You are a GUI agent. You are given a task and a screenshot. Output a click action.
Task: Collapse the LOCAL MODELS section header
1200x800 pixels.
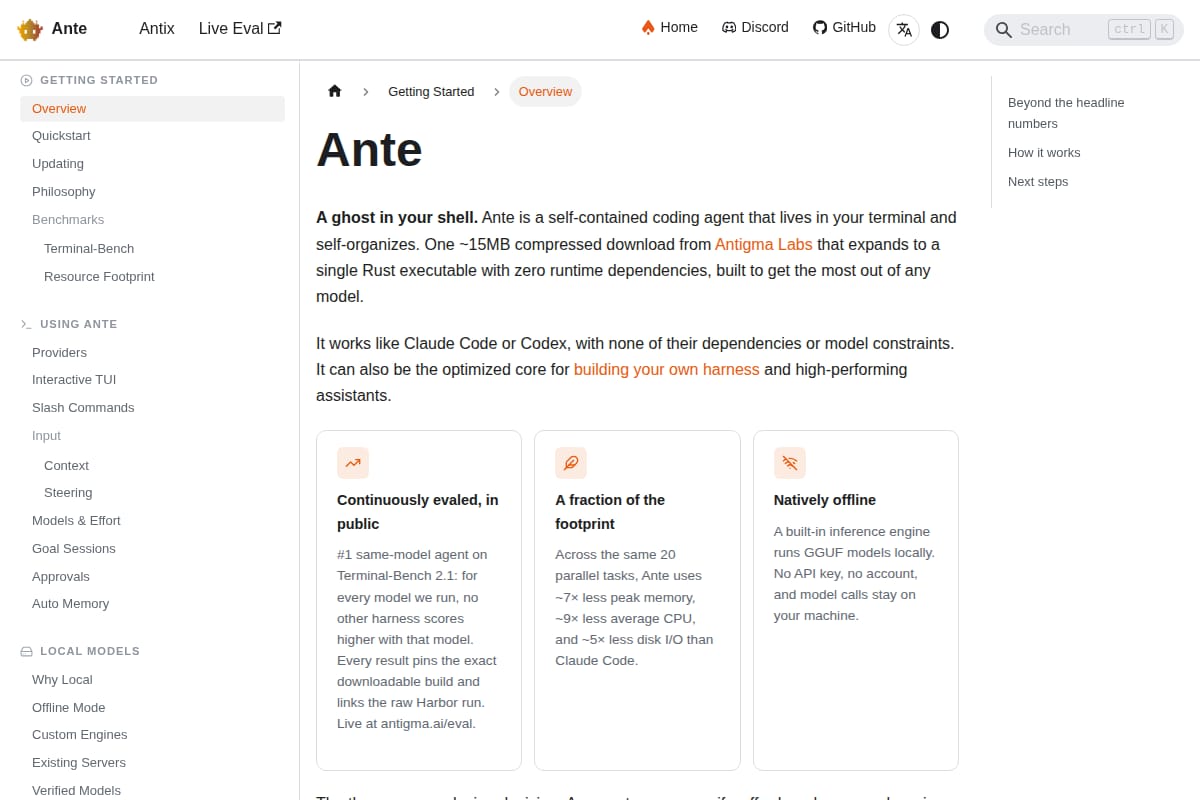pos(90,651)
